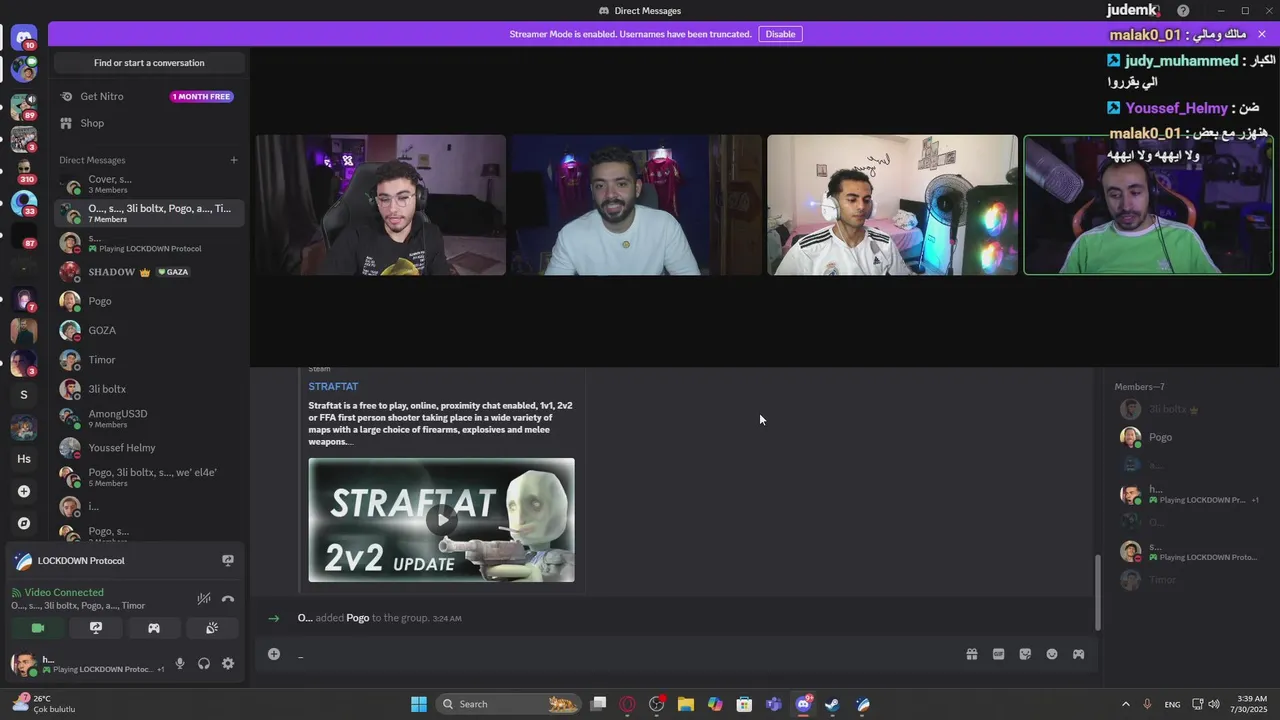Open the weather widget showing 26°C

(x=45, y=704)
